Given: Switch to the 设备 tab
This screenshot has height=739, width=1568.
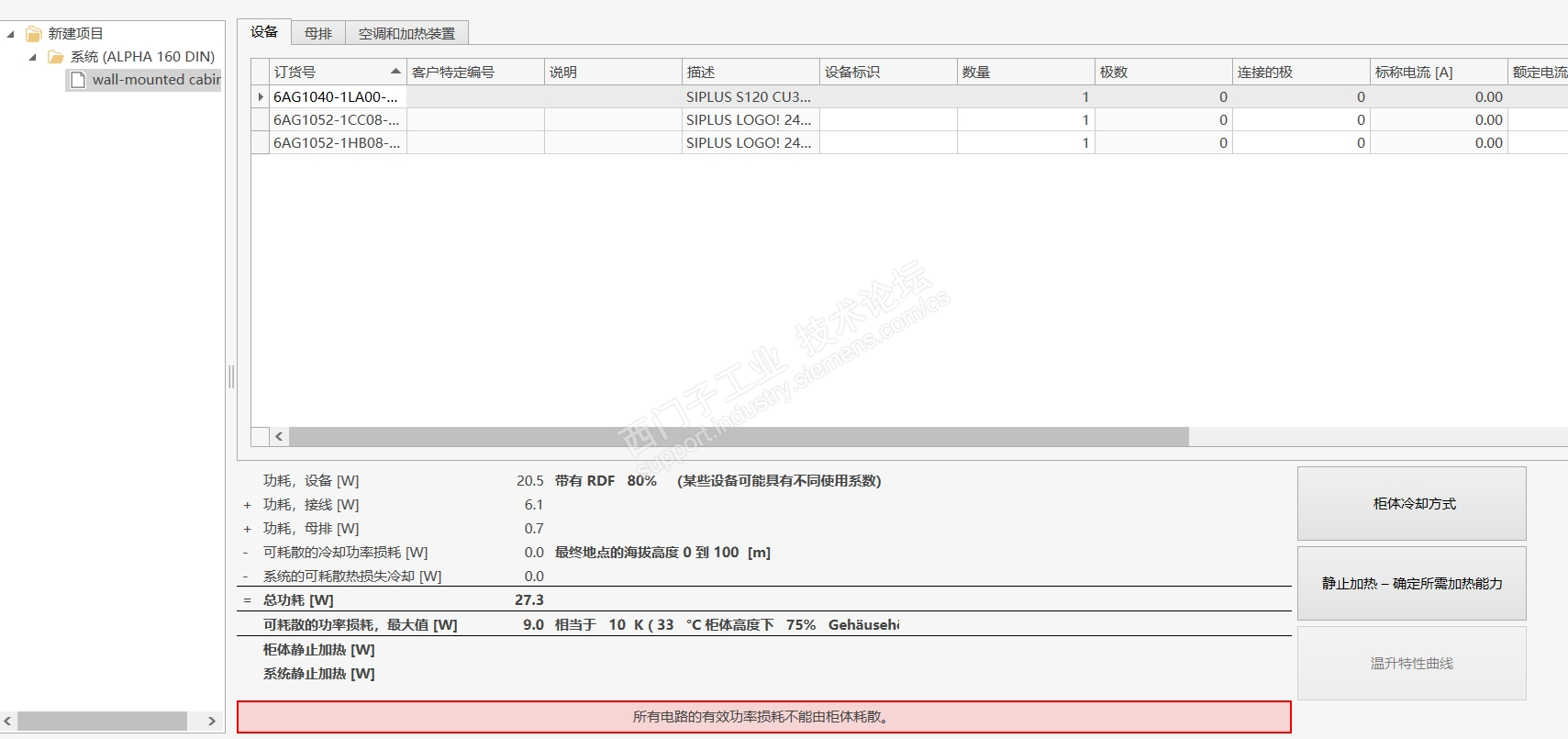Looking at the screenshot, I should pos(264,32).
